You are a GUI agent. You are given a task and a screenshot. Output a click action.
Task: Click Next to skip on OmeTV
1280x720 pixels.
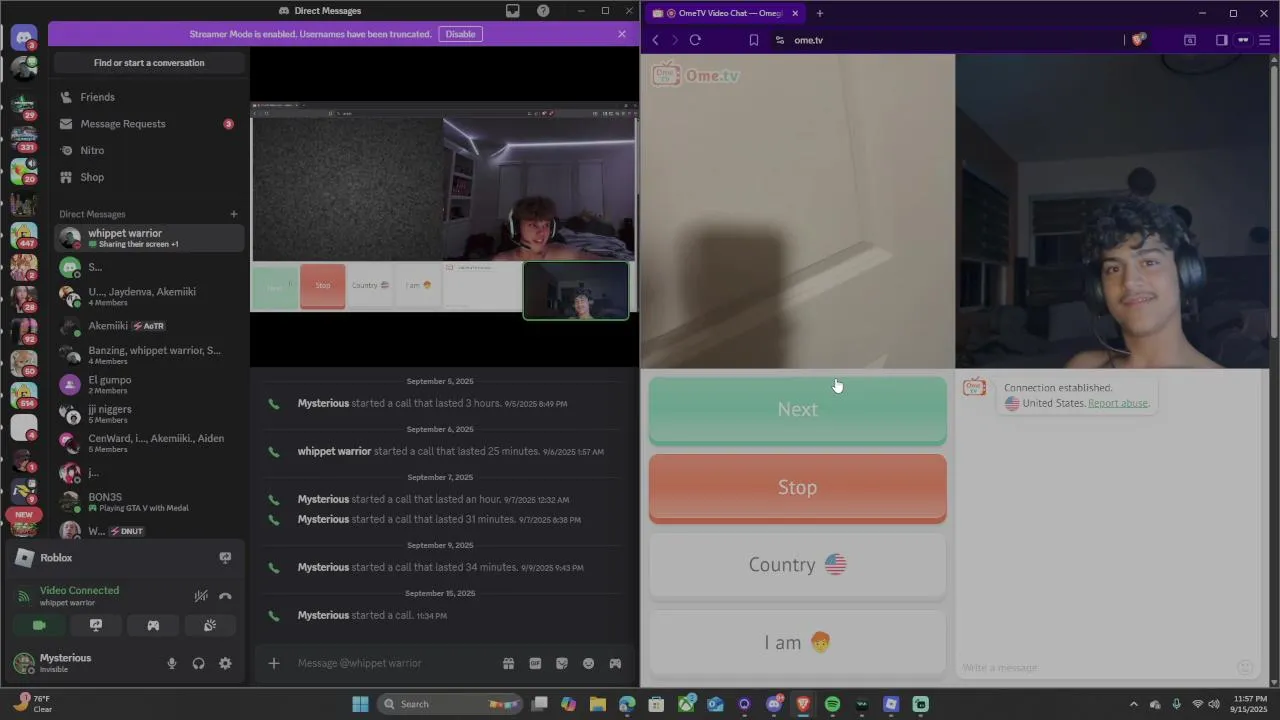[797, 410]
